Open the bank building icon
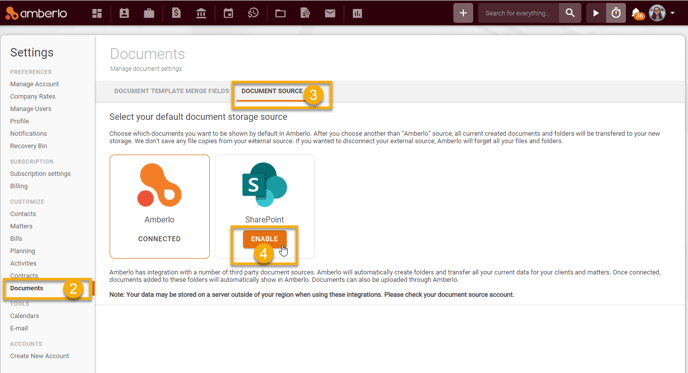This screenshot has height=373, width=688. pyautogui.click(x=201, y=14)
